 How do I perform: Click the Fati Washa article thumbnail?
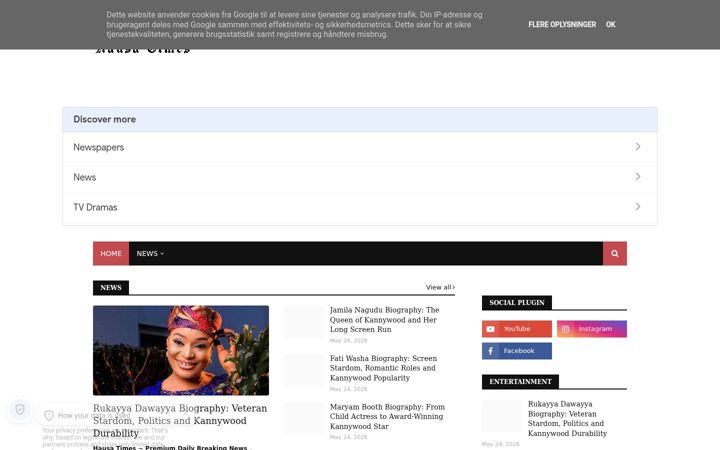[304, 370]
